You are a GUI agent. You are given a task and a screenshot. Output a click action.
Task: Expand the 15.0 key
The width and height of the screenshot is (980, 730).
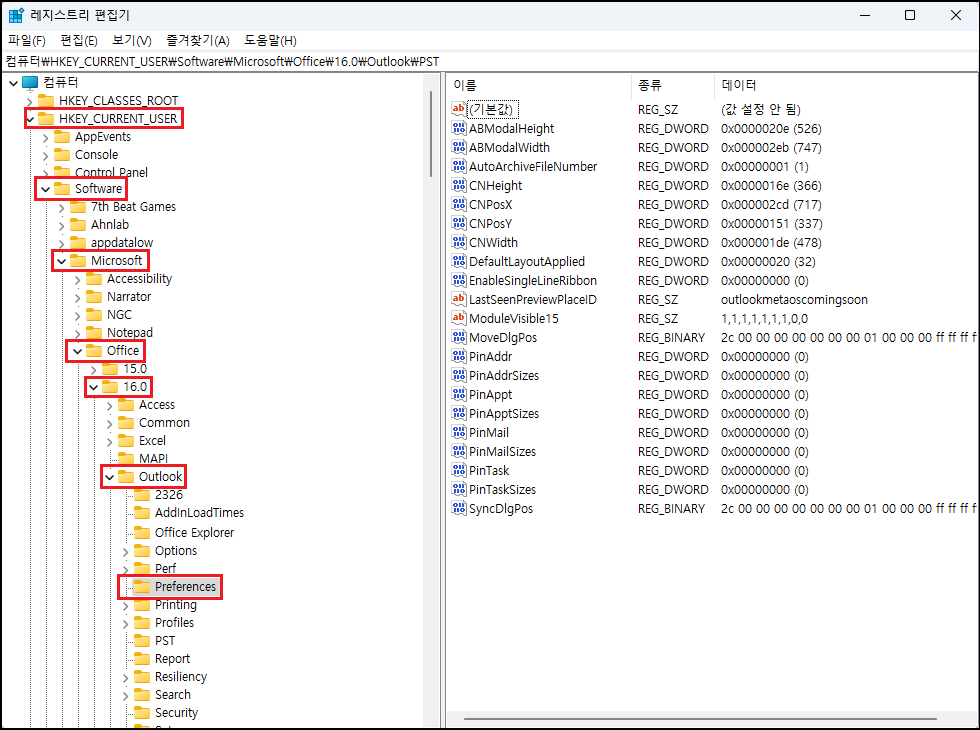(94, 369)
